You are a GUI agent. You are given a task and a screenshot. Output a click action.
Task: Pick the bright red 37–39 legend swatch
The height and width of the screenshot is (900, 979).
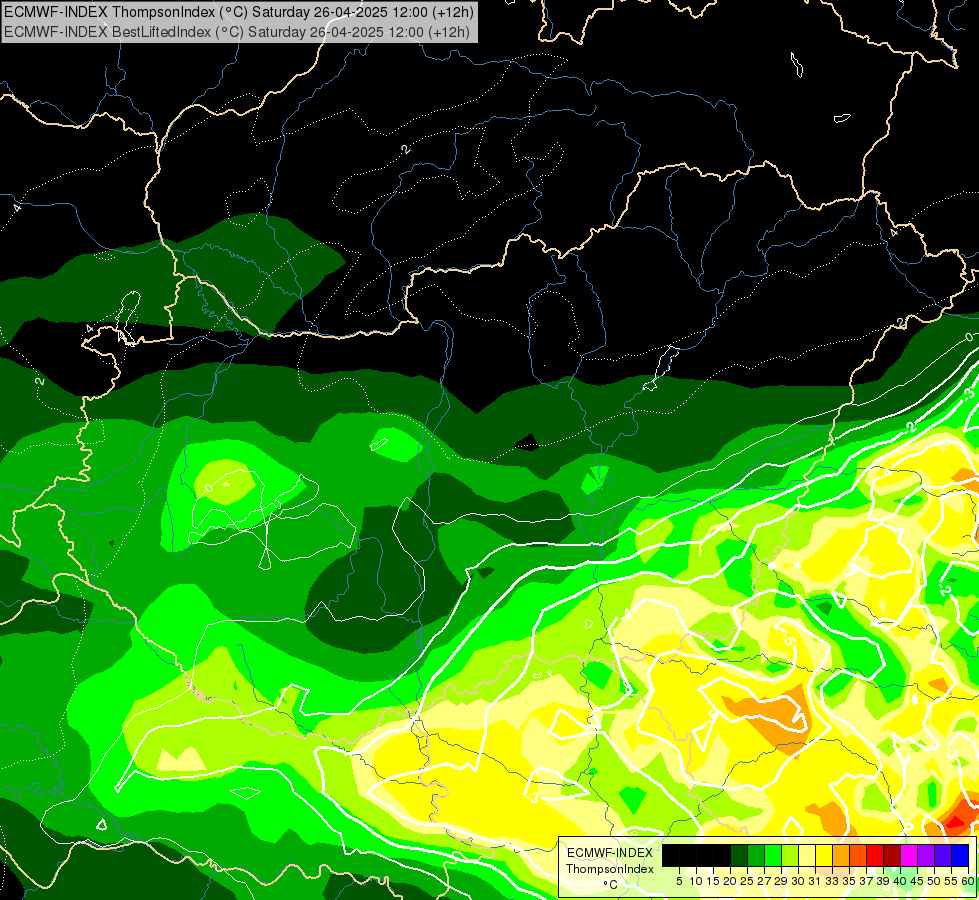(x=875, y=855)
